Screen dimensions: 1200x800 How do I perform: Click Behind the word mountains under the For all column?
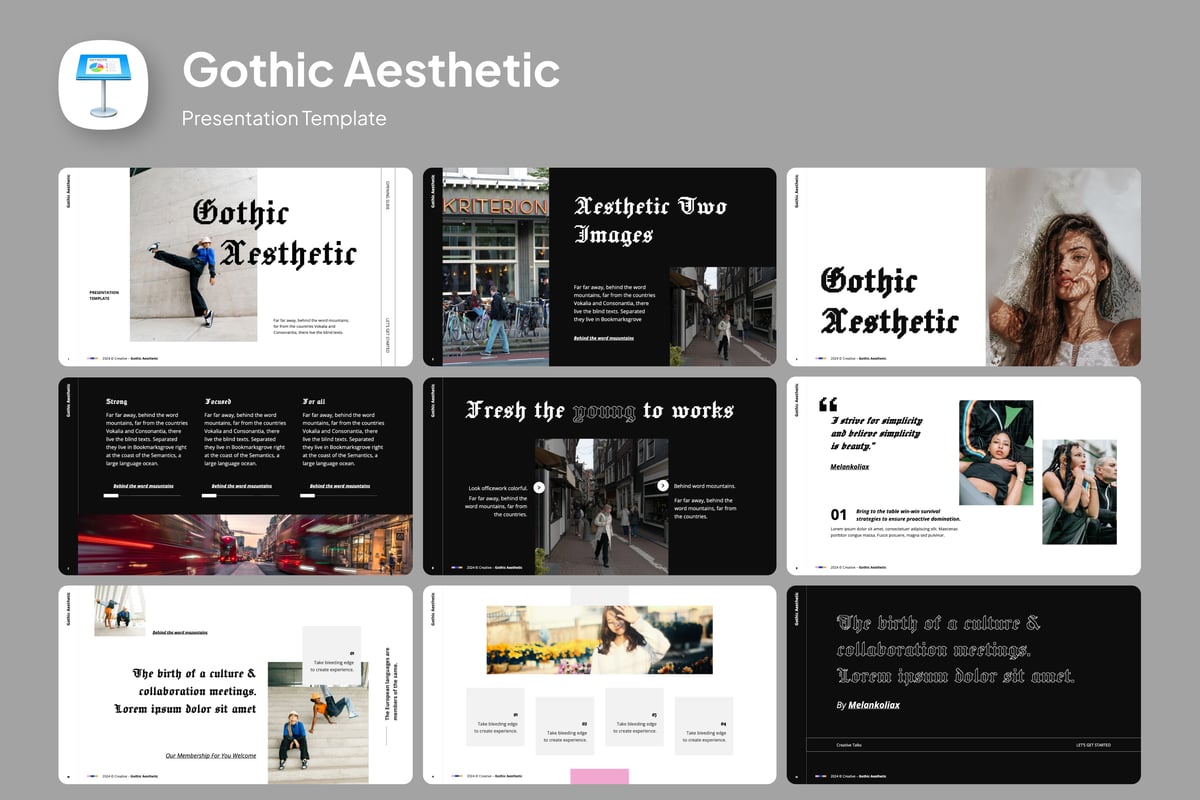339,486
